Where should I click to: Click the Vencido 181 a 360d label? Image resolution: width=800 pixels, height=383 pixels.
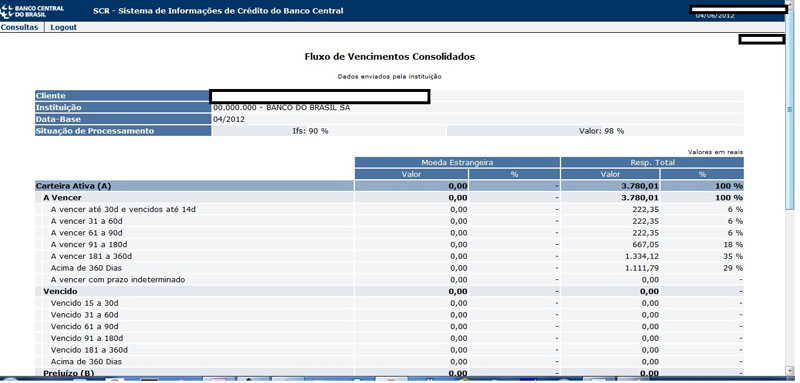[x=89, y=350]
